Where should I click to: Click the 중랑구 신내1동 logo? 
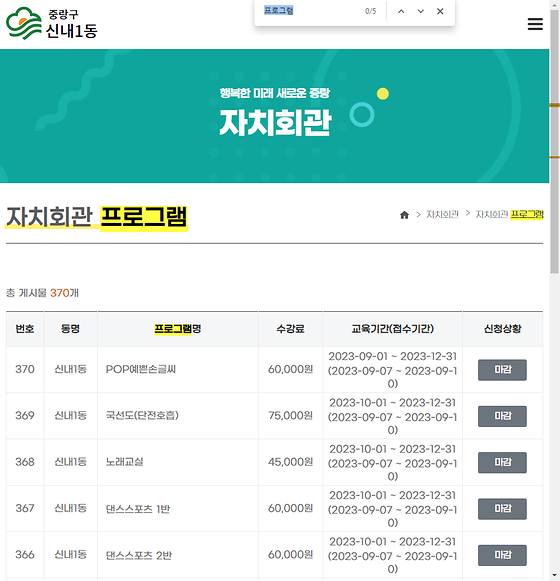coord(52,23)
